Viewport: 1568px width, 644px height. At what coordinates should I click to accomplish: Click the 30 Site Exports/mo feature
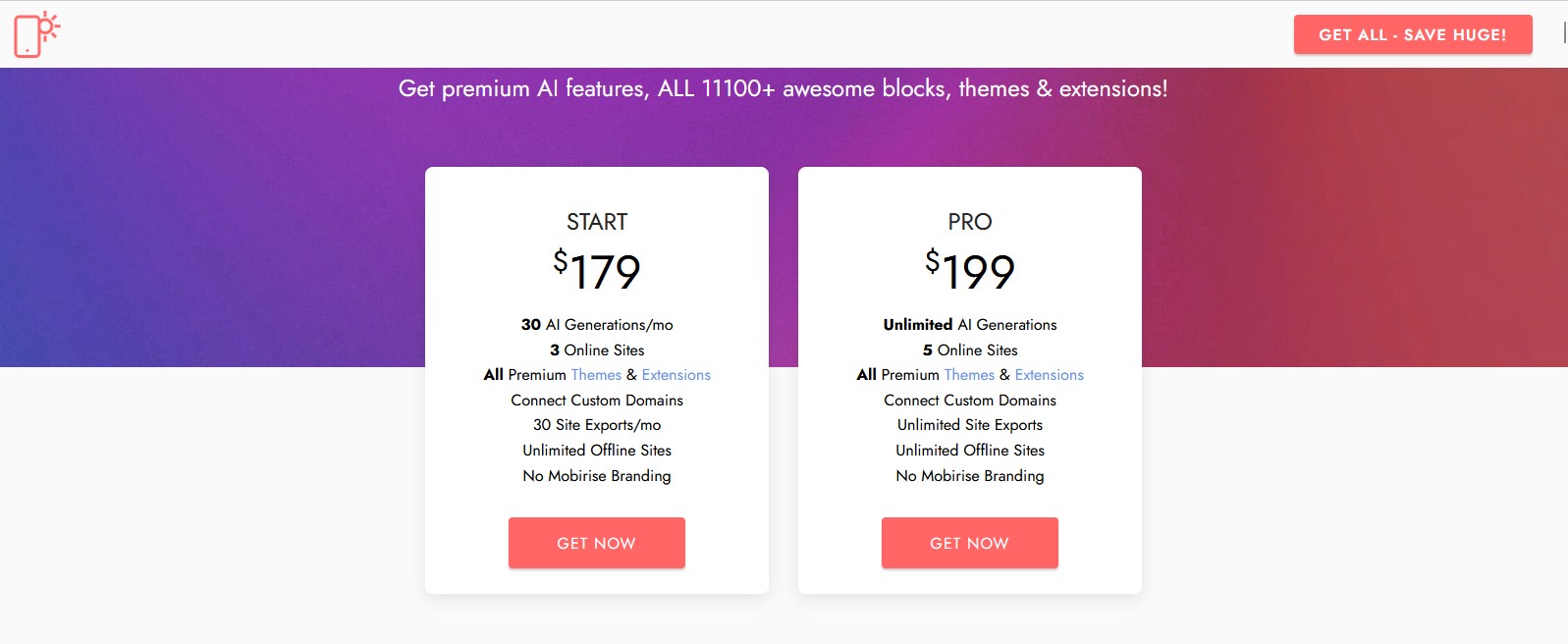tap(597, 425)
